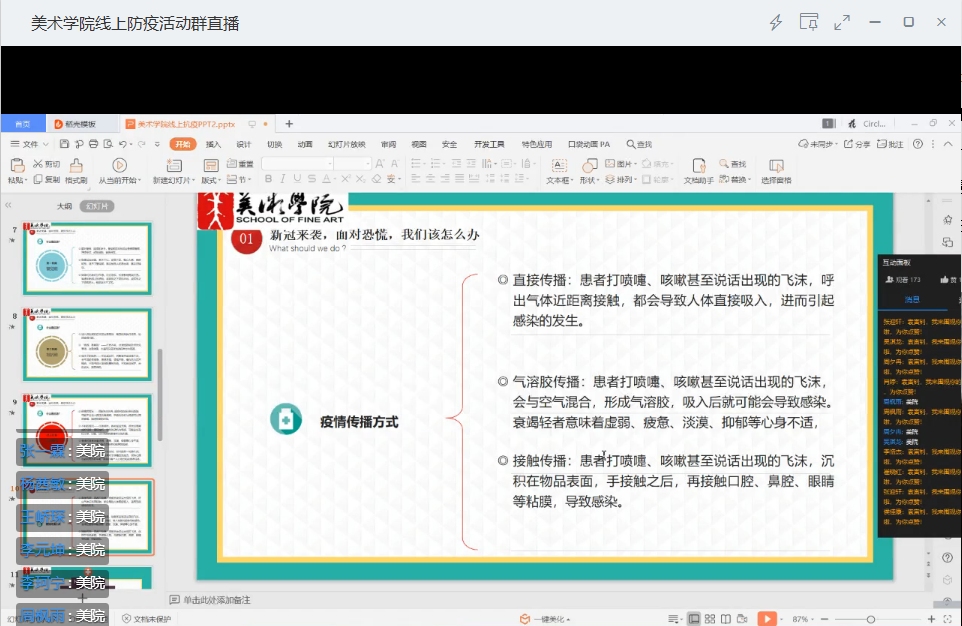Select slide 8 thumbnail
Image resolution: width=962 pixels, height=626 pixels.
click(87, 345)
